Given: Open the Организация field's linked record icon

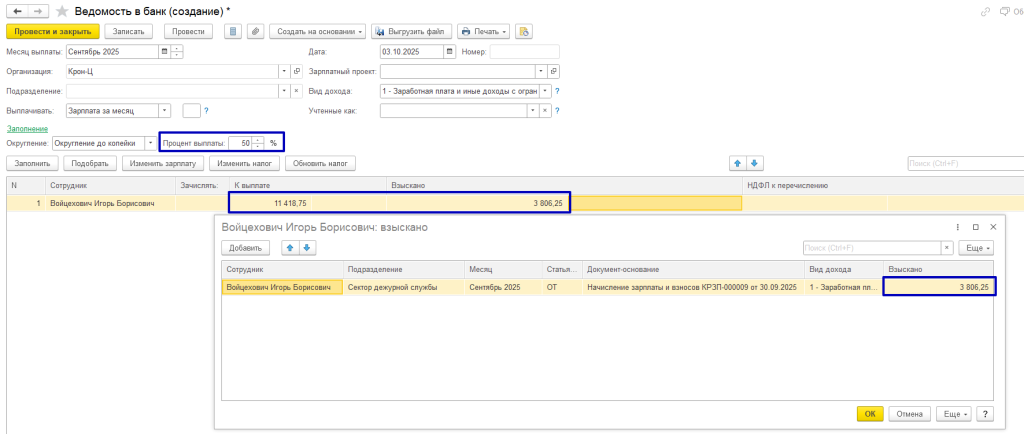Looking at the screenshot, I should pyautogui.click(x=296, y=71).
